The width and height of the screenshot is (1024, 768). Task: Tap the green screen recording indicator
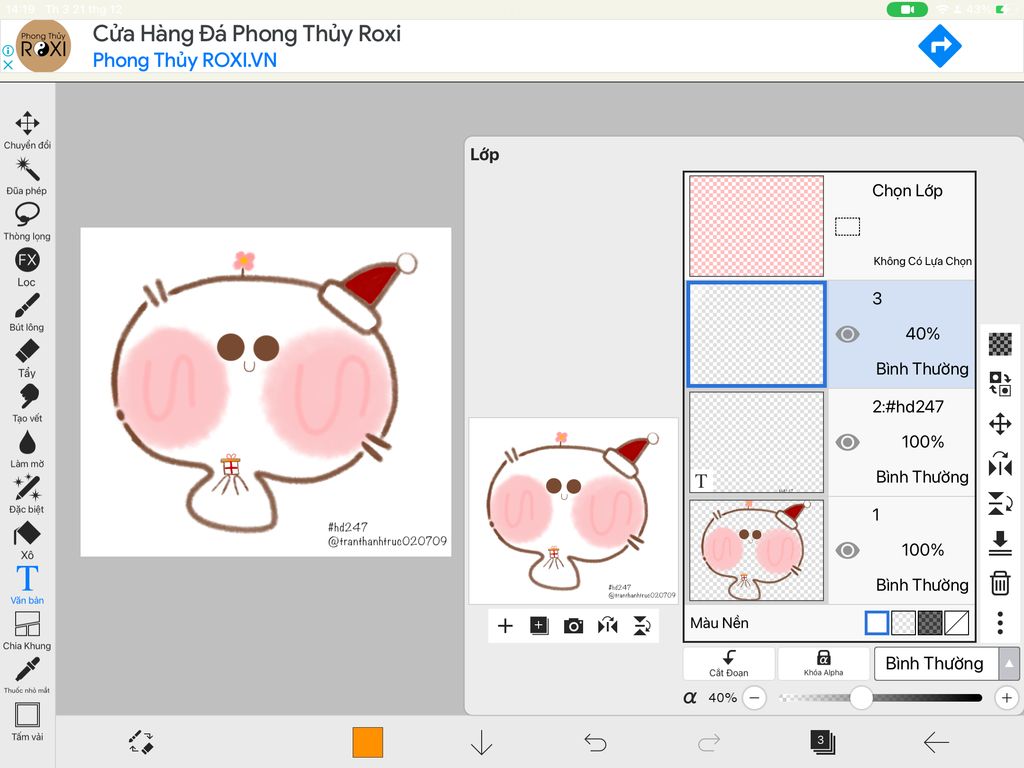point(907,9)
